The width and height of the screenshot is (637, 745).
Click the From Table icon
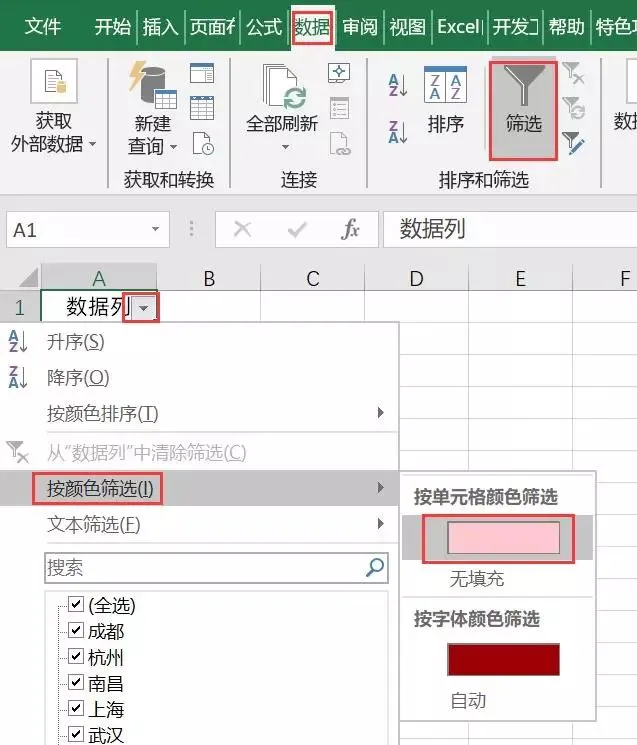point(202,108)
